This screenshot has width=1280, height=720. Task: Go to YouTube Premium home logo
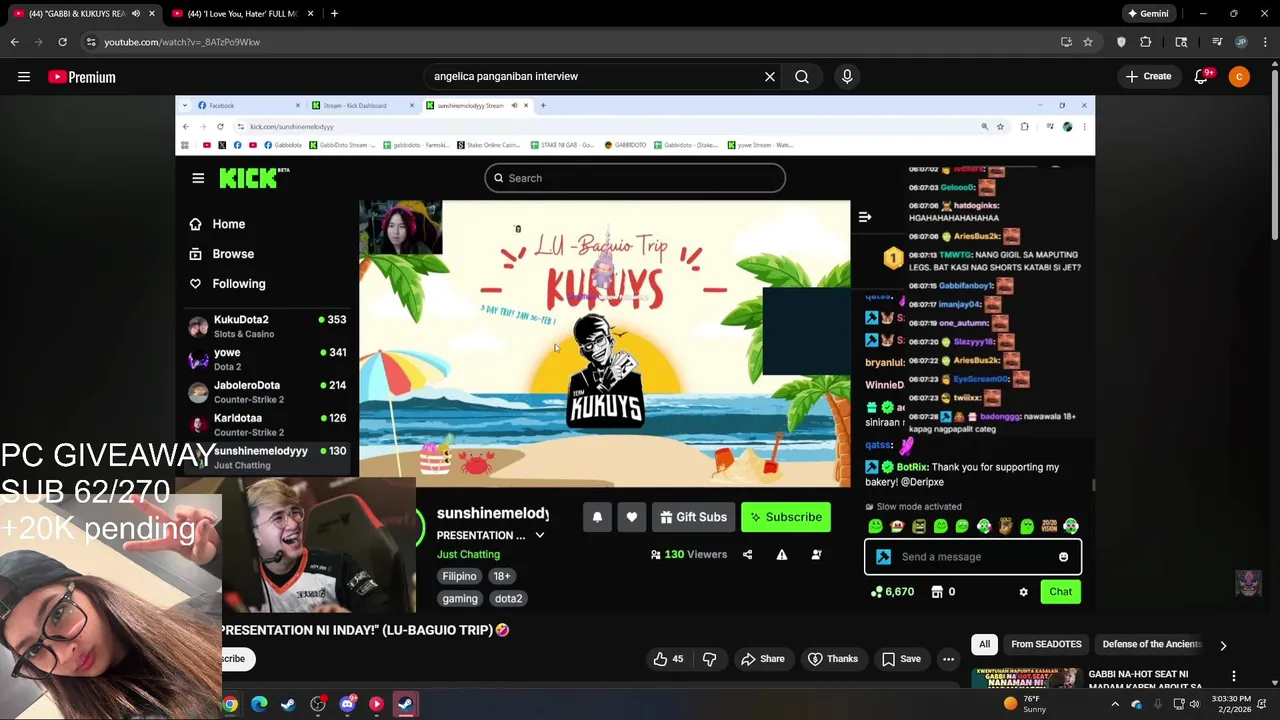coord(82,77)
